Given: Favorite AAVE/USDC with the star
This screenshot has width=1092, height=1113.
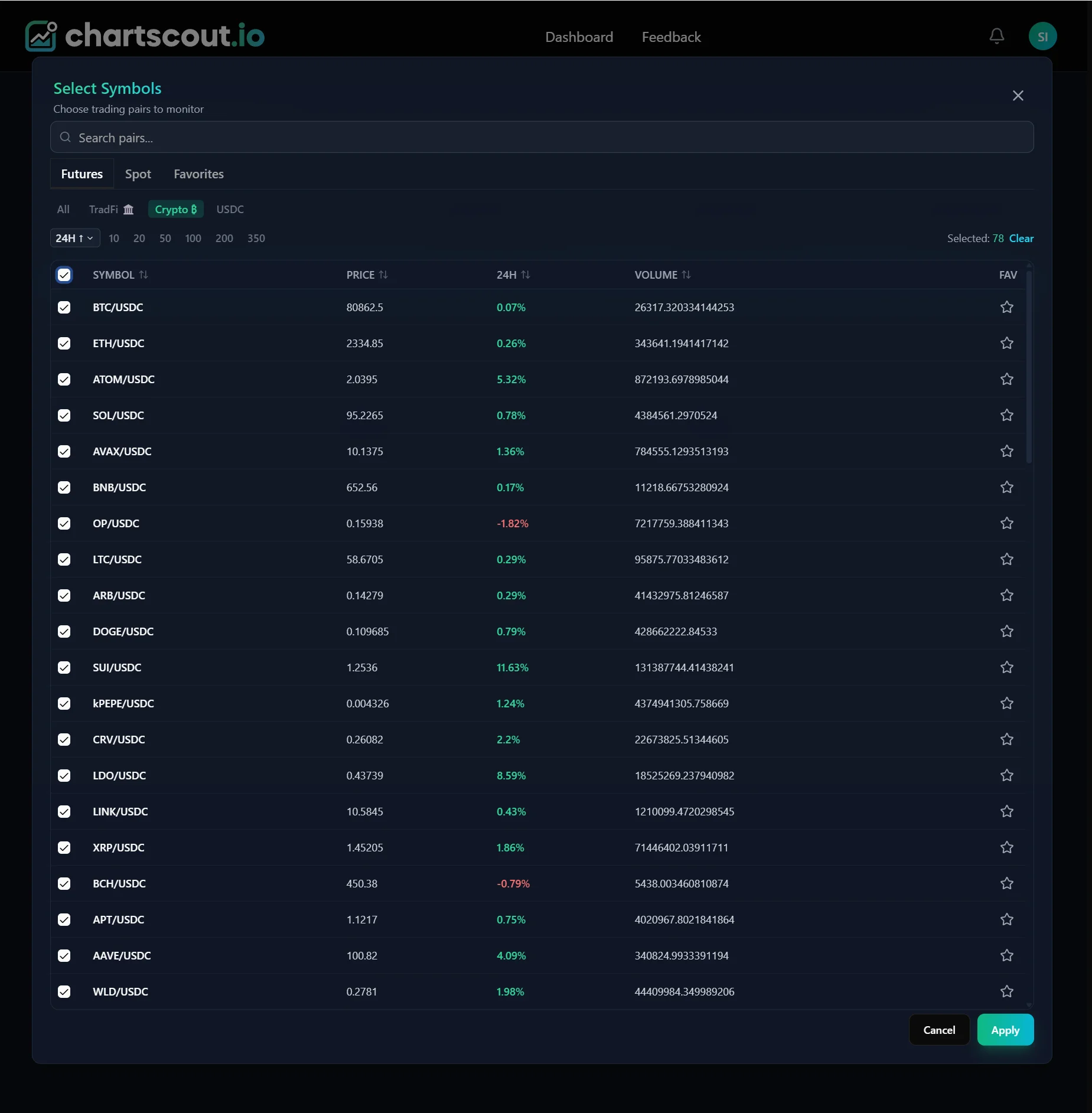Looking at the screenshot, I should tap(1007, 955).
